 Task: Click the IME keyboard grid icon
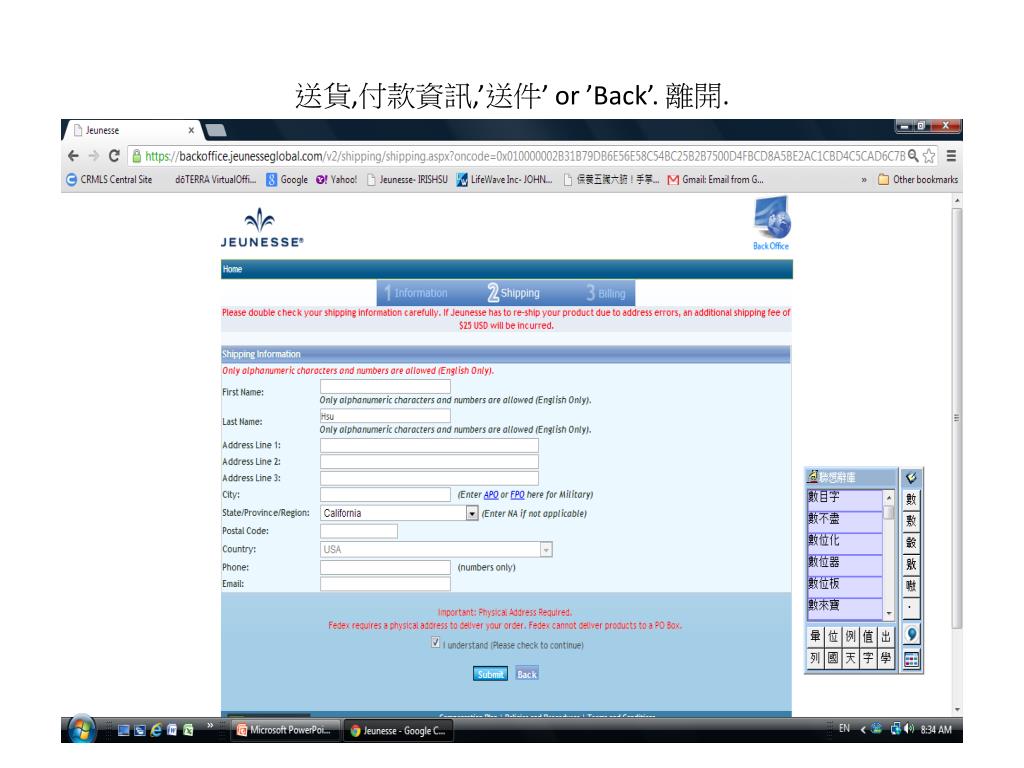[911, 660]
